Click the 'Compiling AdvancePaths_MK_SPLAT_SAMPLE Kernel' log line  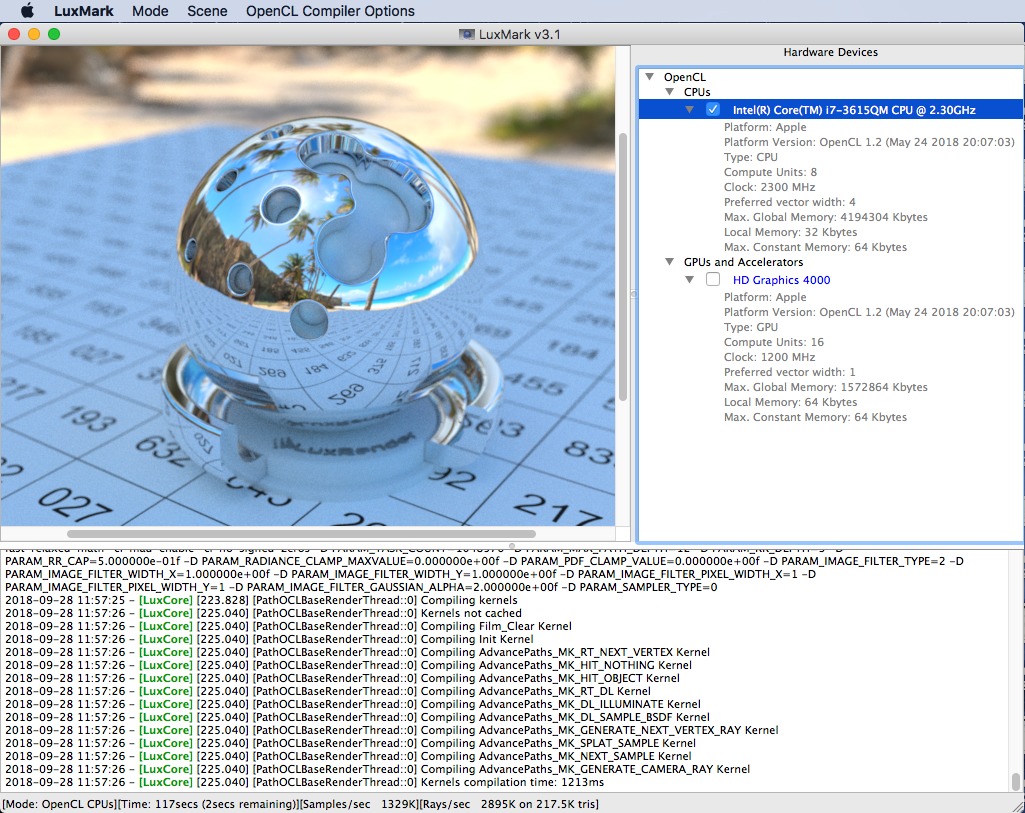click(350, 742)
